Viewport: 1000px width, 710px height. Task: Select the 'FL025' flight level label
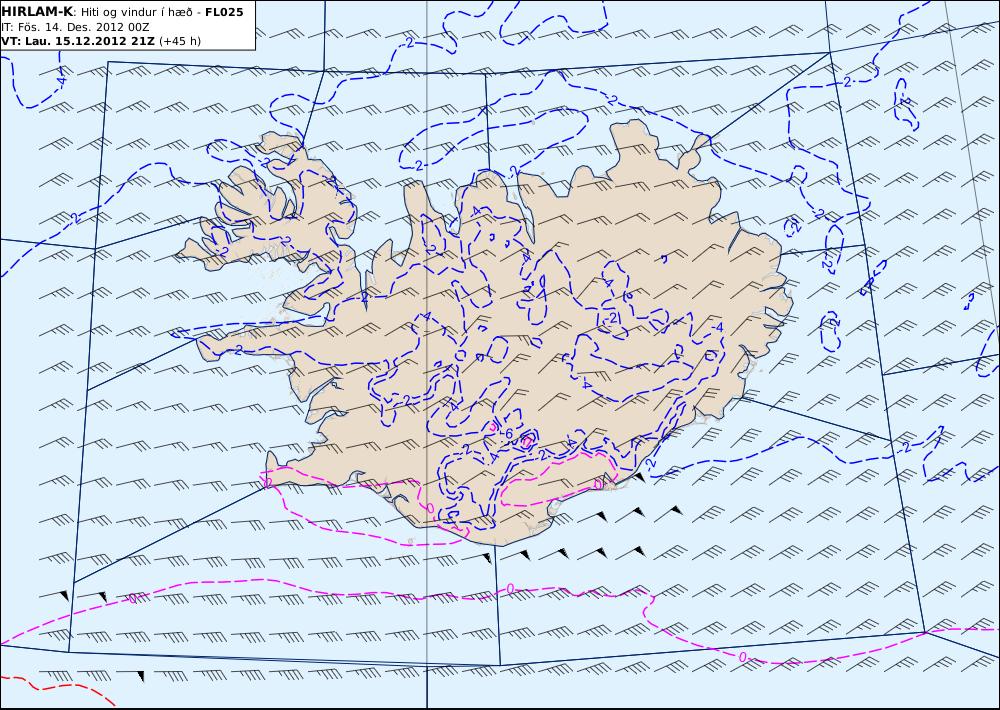coord(224,12)
